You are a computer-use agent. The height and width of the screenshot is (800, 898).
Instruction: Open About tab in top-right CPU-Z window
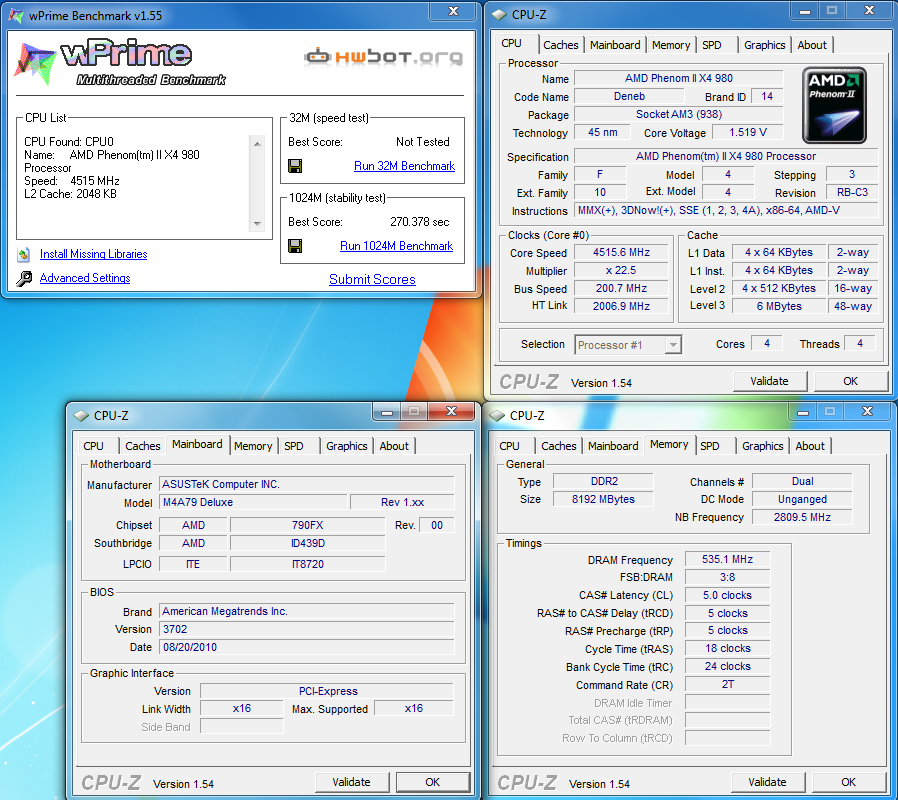click(812, 45)
